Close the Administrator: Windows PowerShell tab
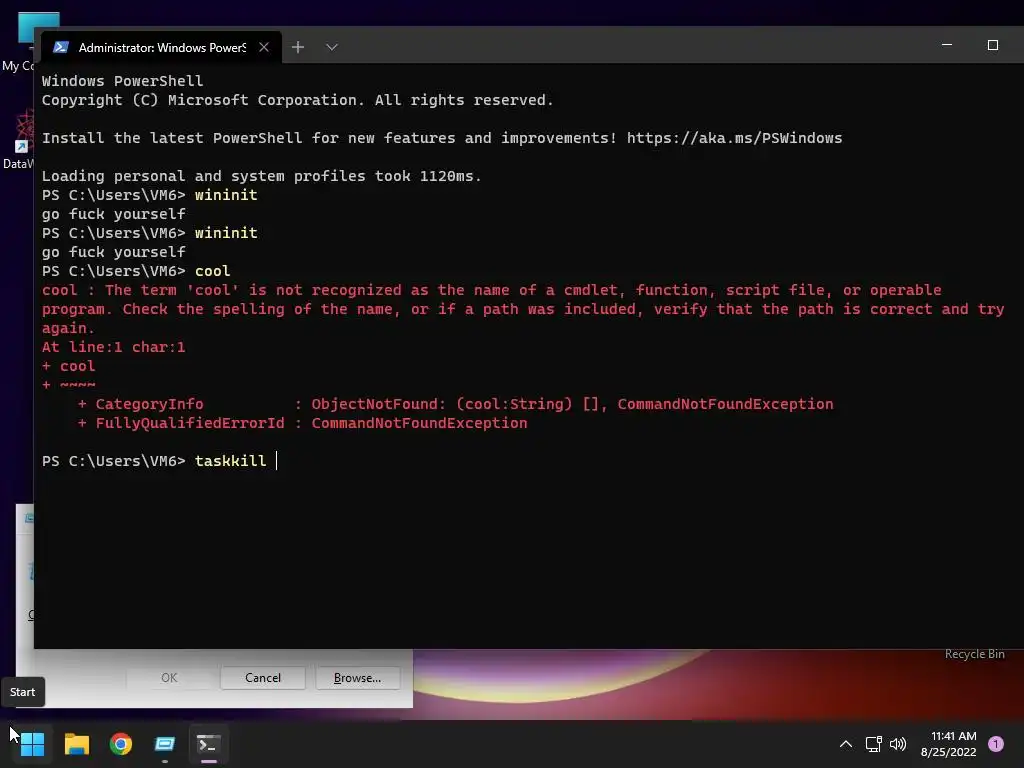This screenshot has height=768, width=1024. click(264, 47)
